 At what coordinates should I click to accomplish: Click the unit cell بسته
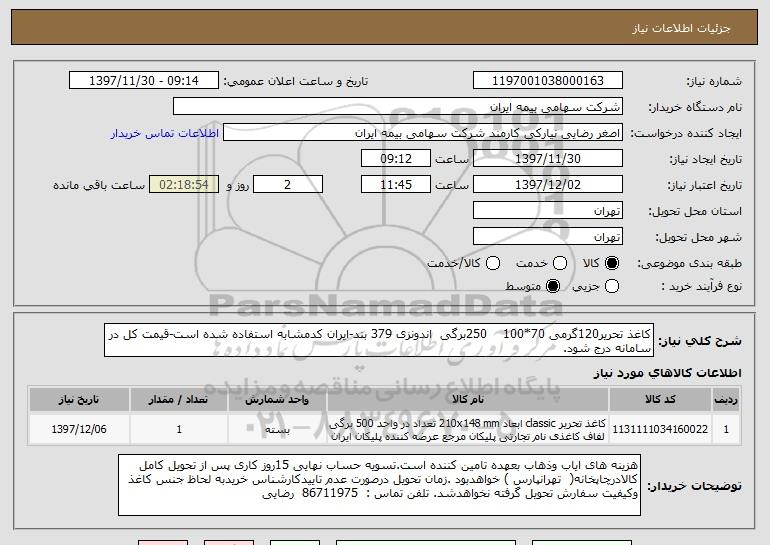tap(277, 429)
